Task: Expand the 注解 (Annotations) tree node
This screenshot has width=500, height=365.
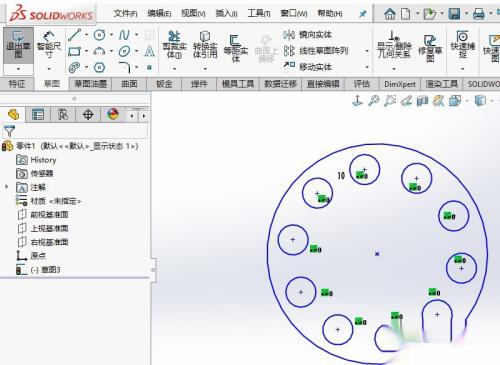Action: [6, 187]
